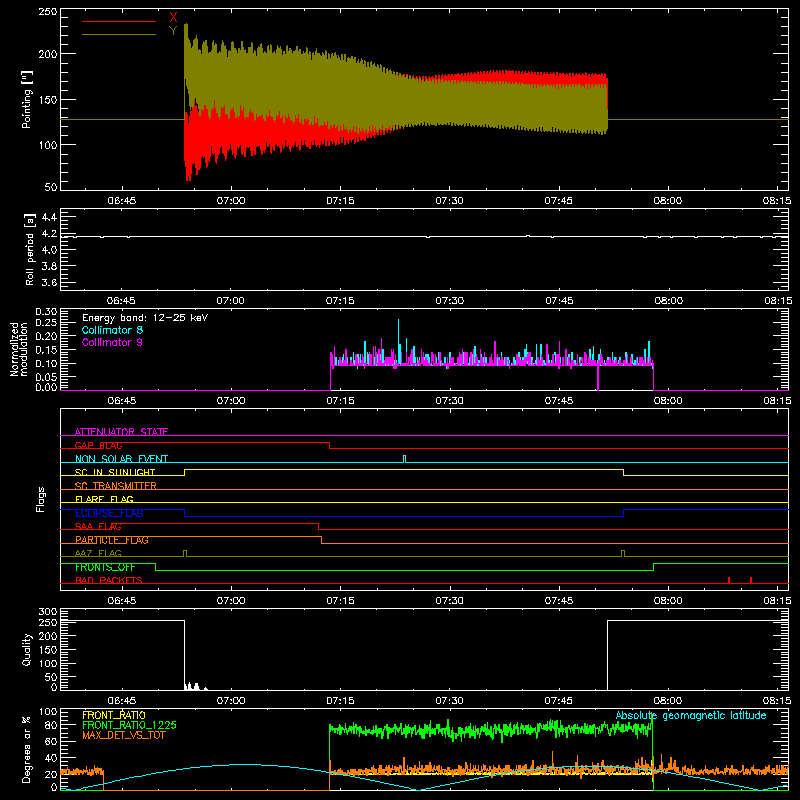Click the 250 tick on Pointing axis
The width and height of the screenshot is (800, 800).
(48, 11)
